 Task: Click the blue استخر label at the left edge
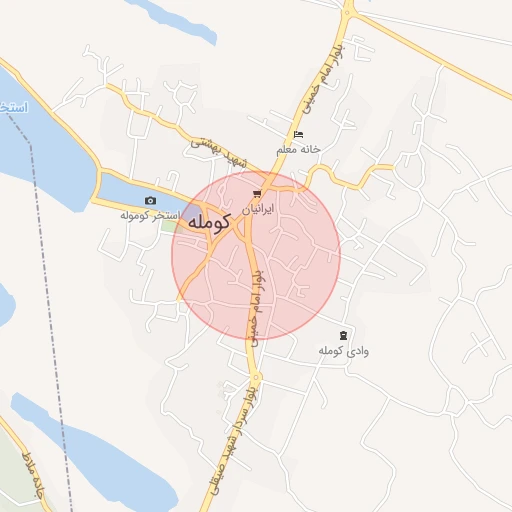(x=14, y=108)
